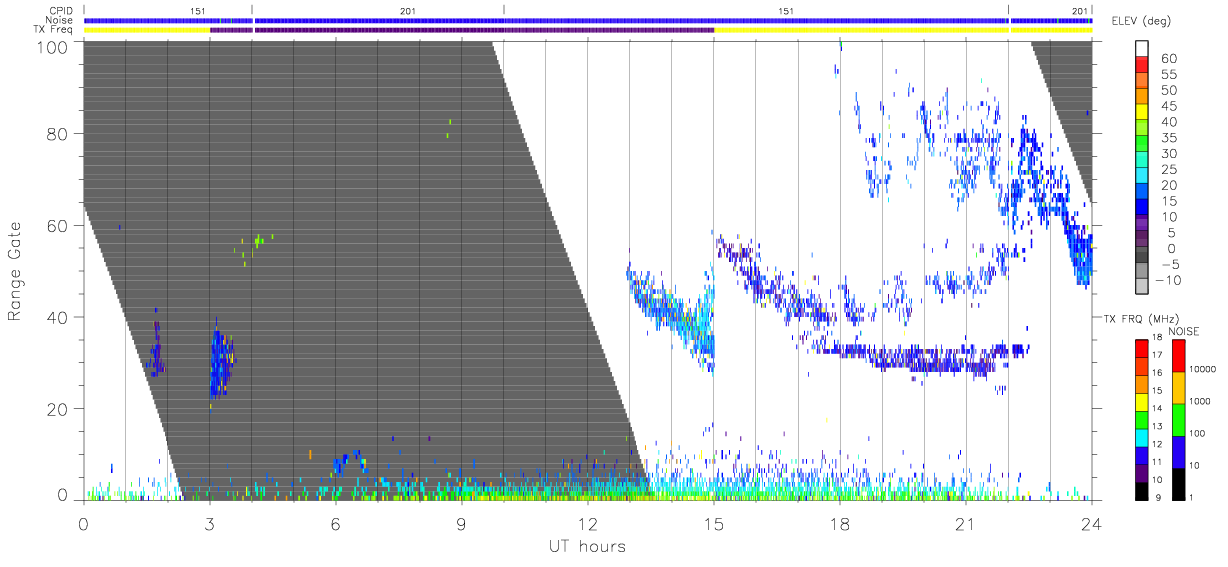The image size is (1228, 567).
Task: Pick the blue 10–100 NOISE swatch
Action: pos(1178,450)
